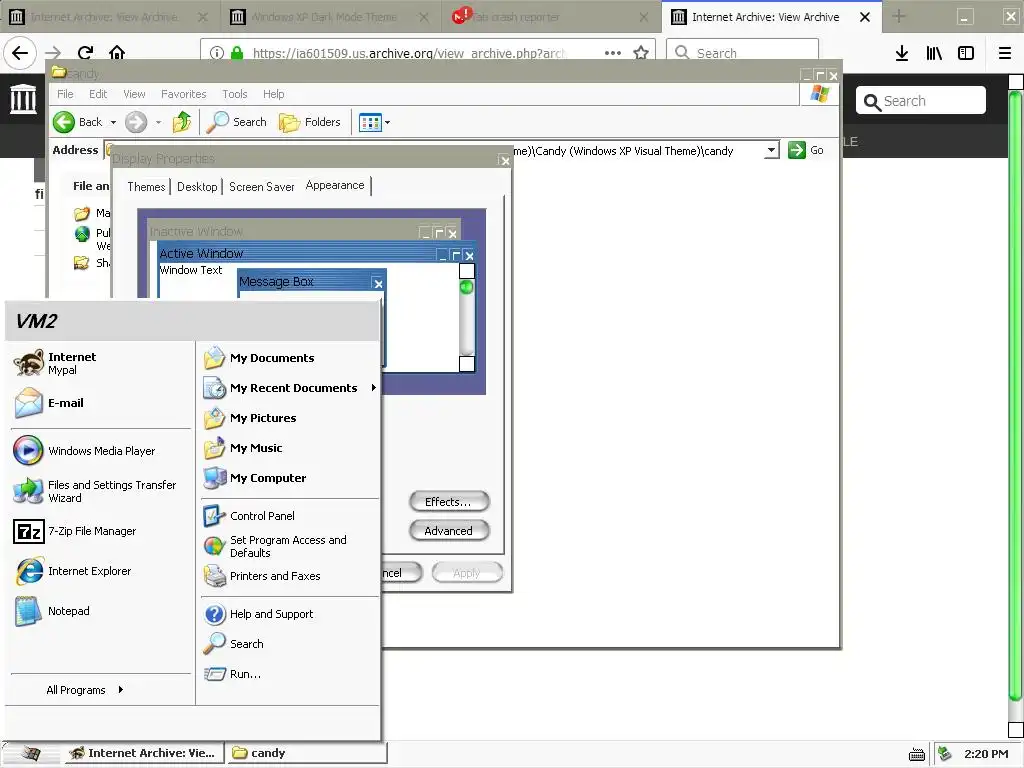Toggle browser sidebar icon
The image size is (1024, 768).
966,53
